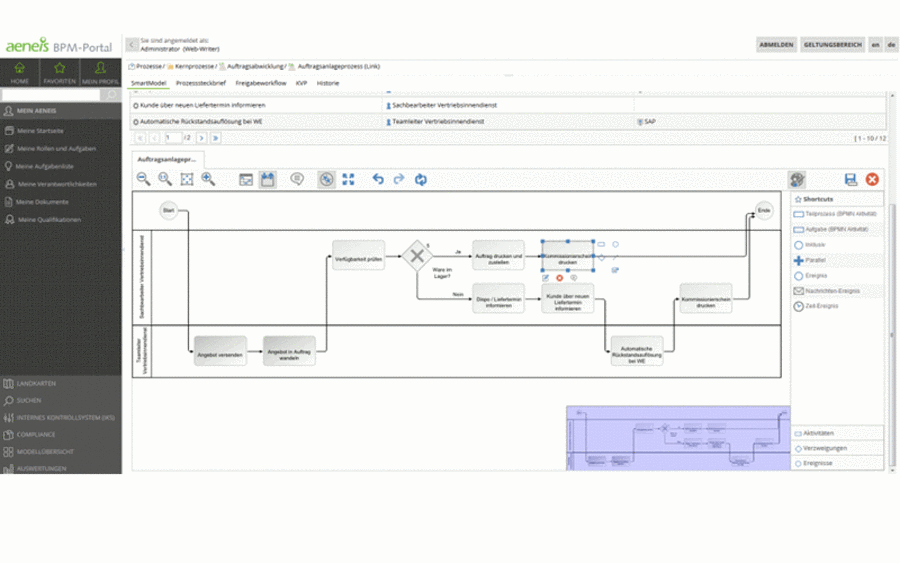Screen dimensions: 900x563
Task: Switch language to de
Action: pyautogui.click(x=891, y=45)
